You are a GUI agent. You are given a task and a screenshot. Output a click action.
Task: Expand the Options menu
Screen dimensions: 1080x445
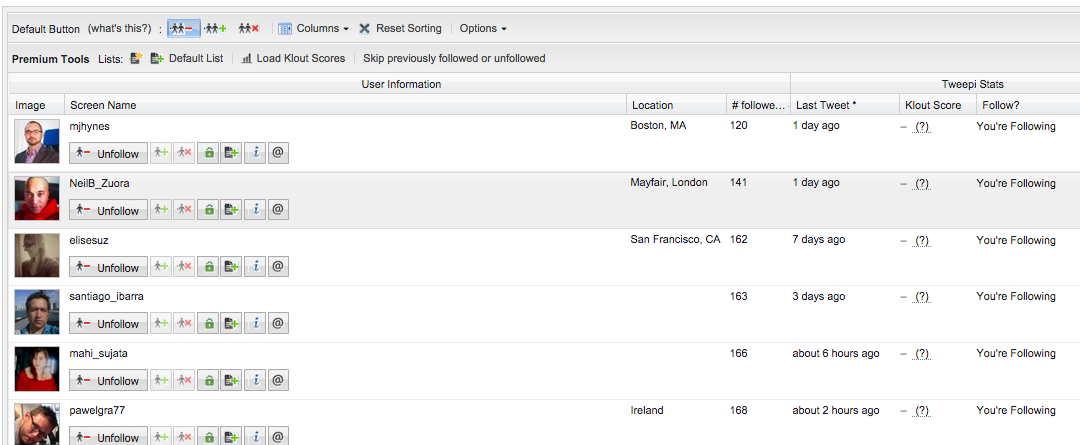(483, 29)
